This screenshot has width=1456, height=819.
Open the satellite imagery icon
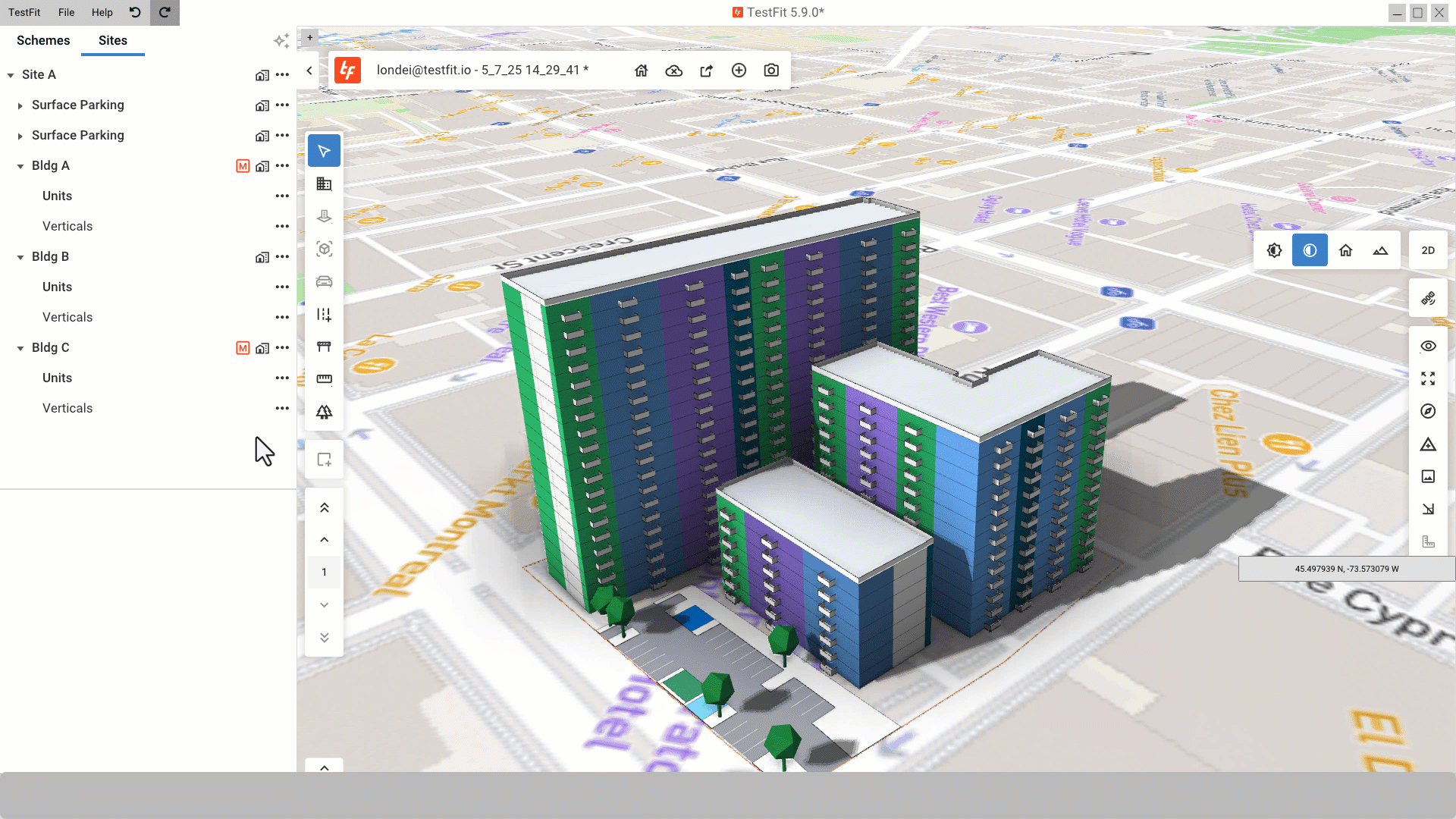(1428, 299)
